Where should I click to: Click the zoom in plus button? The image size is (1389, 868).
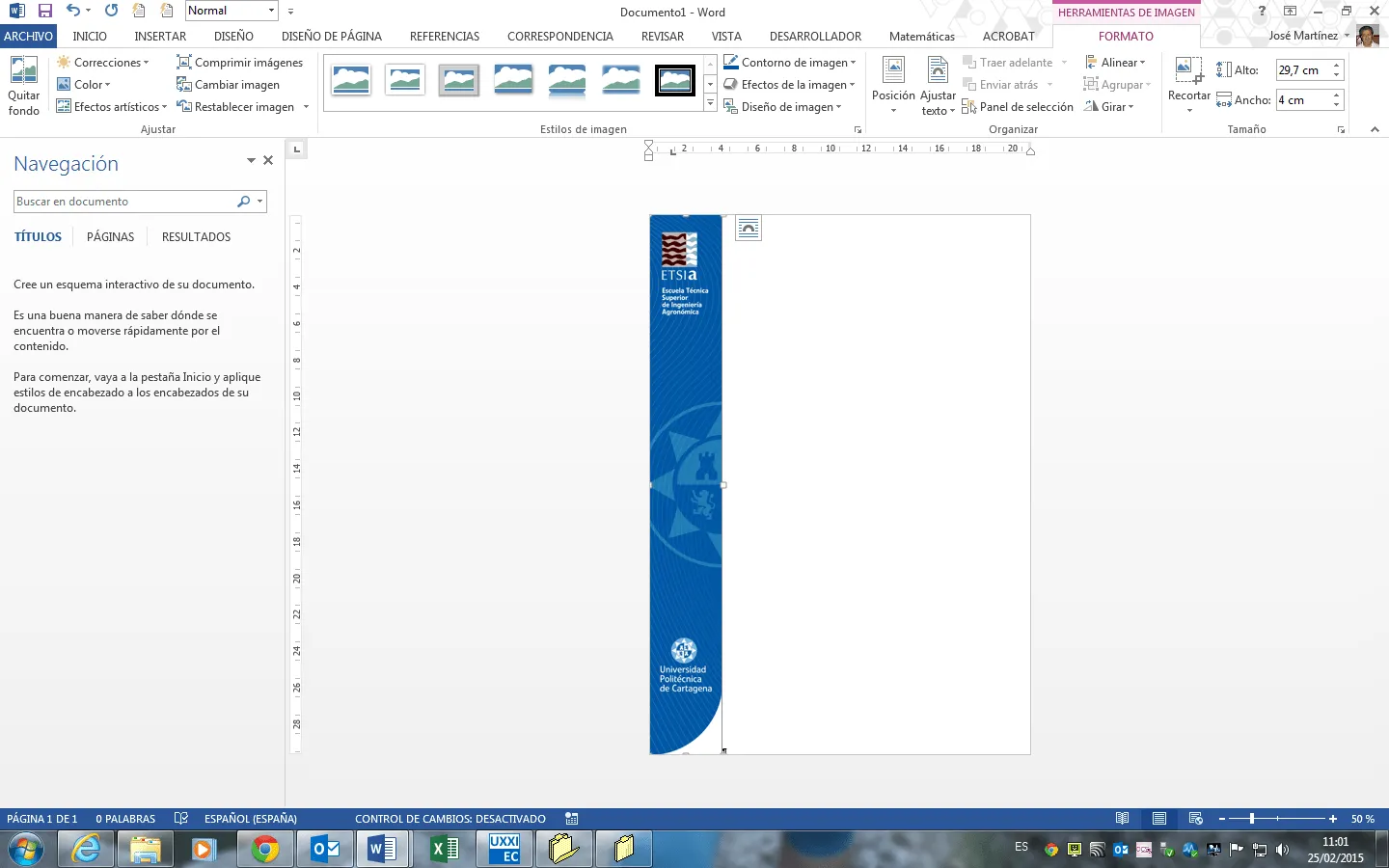[x=1333, y=819]
